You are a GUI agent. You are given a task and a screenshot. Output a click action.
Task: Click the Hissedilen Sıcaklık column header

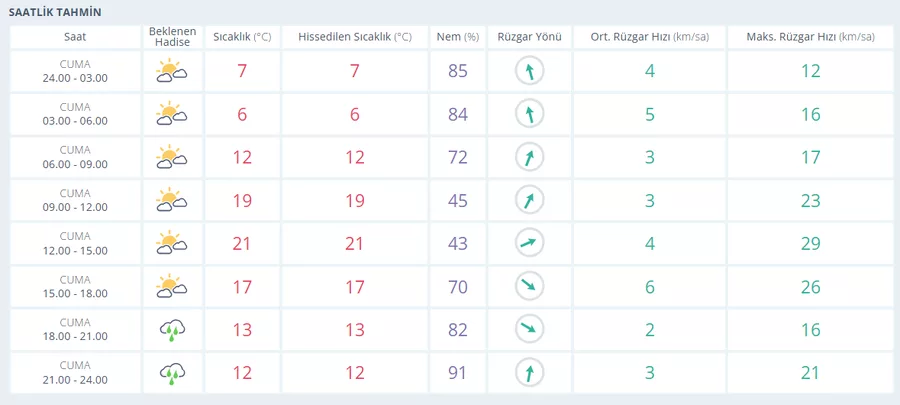[x=354, y=37]
